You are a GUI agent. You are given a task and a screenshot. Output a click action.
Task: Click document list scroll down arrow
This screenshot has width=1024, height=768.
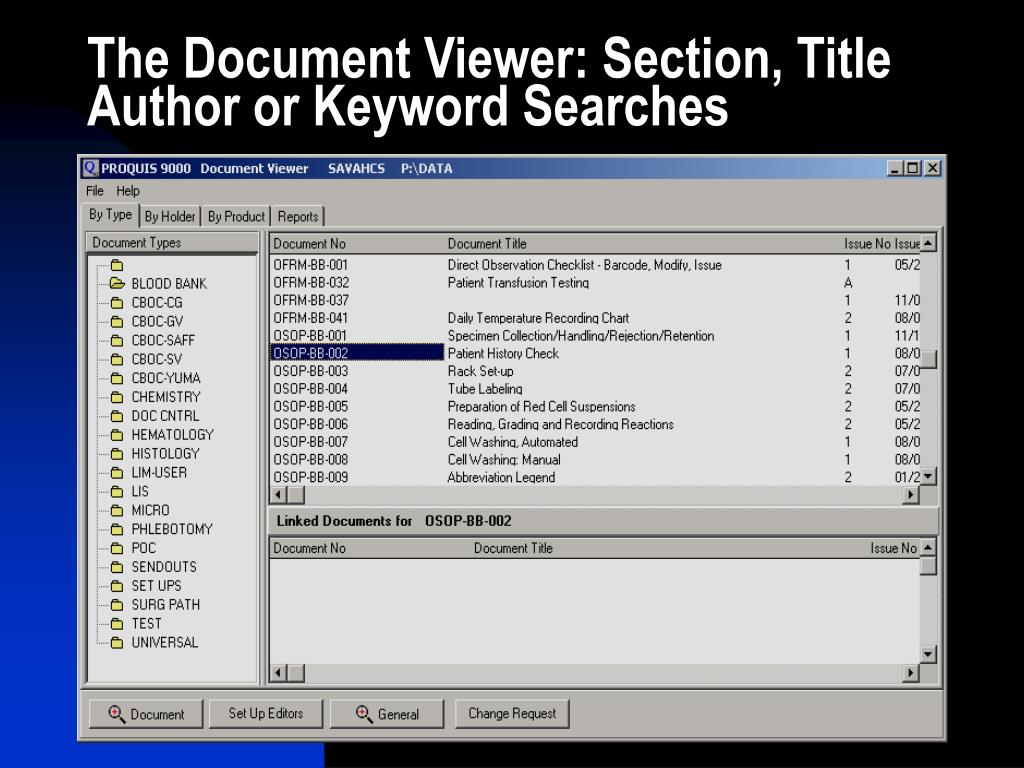pyautogui.click(x=928, y=476)
